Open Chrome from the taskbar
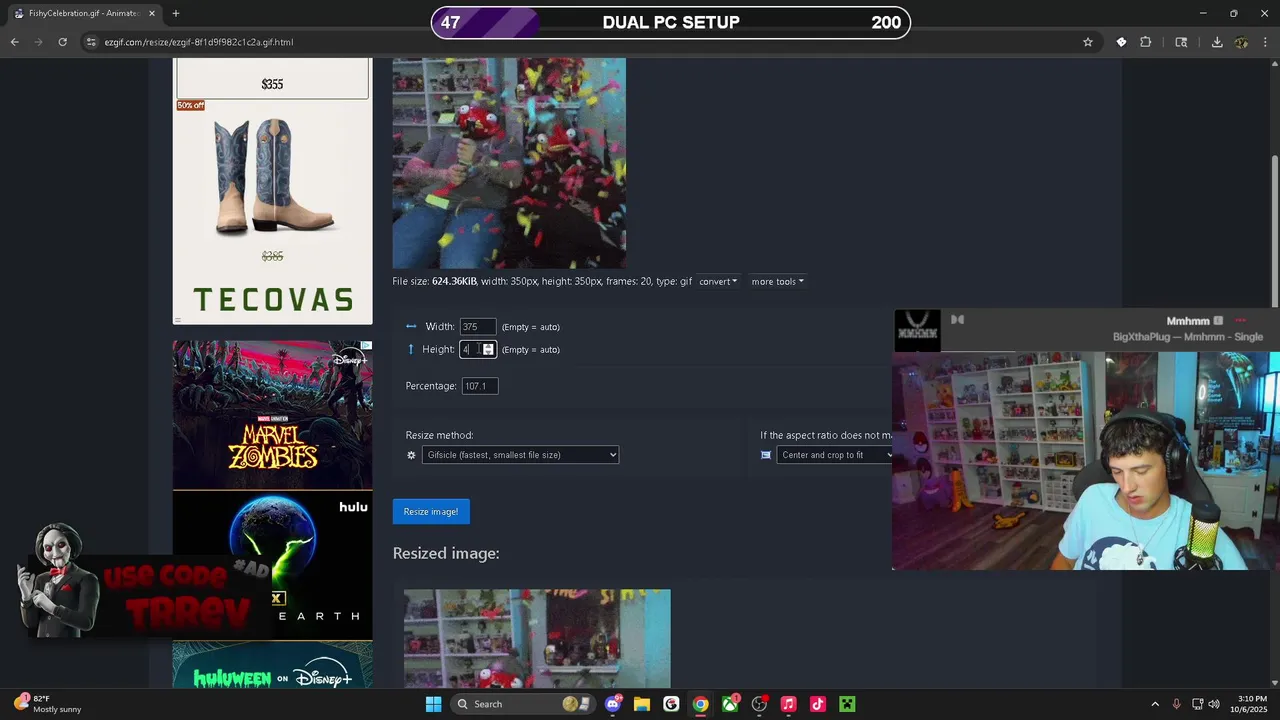The height and width of the screenshot is (720, 1280). [700, 704]
